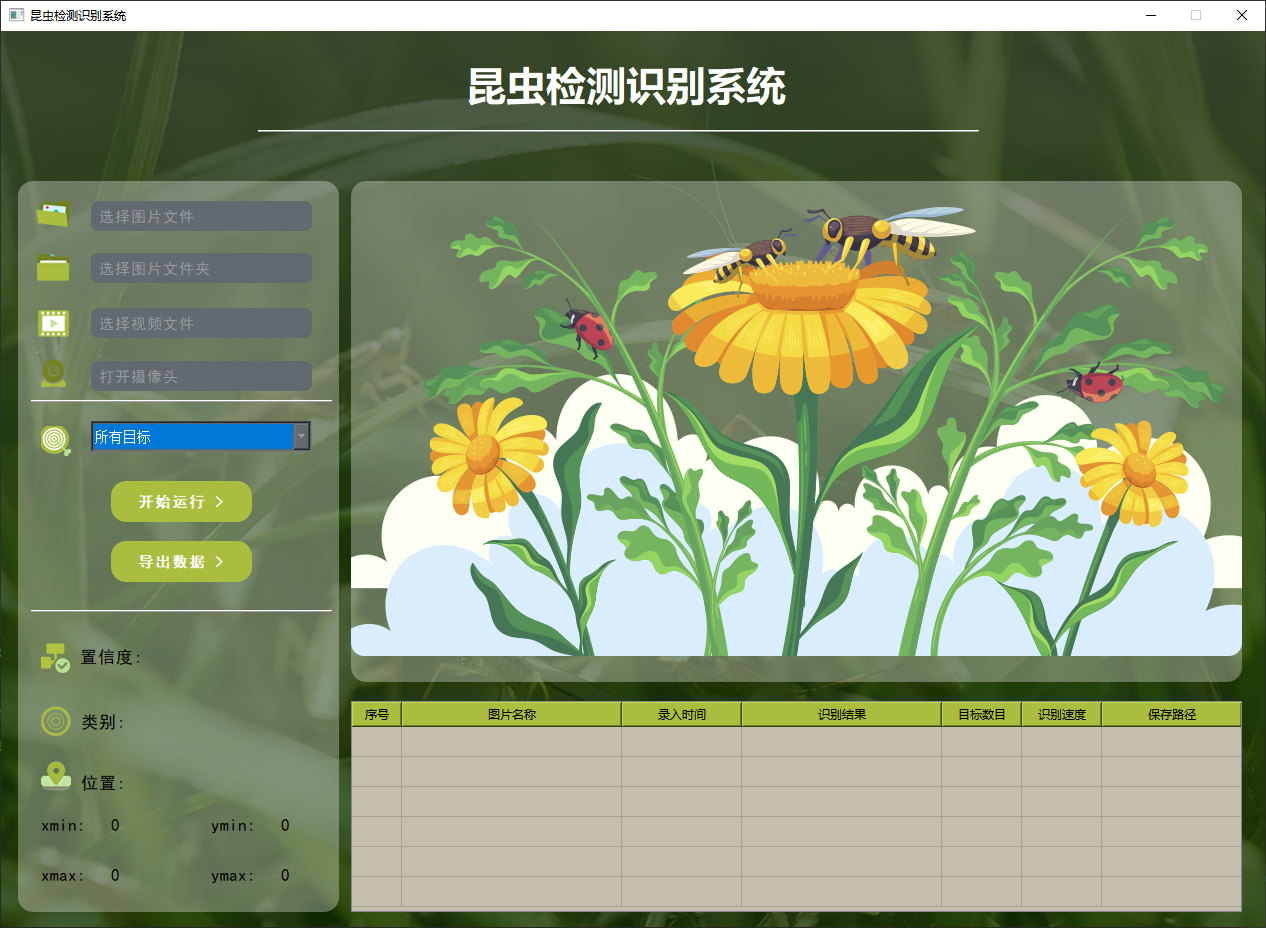
Task: Click the 目标数目 column header
Action: coord(982,714)
